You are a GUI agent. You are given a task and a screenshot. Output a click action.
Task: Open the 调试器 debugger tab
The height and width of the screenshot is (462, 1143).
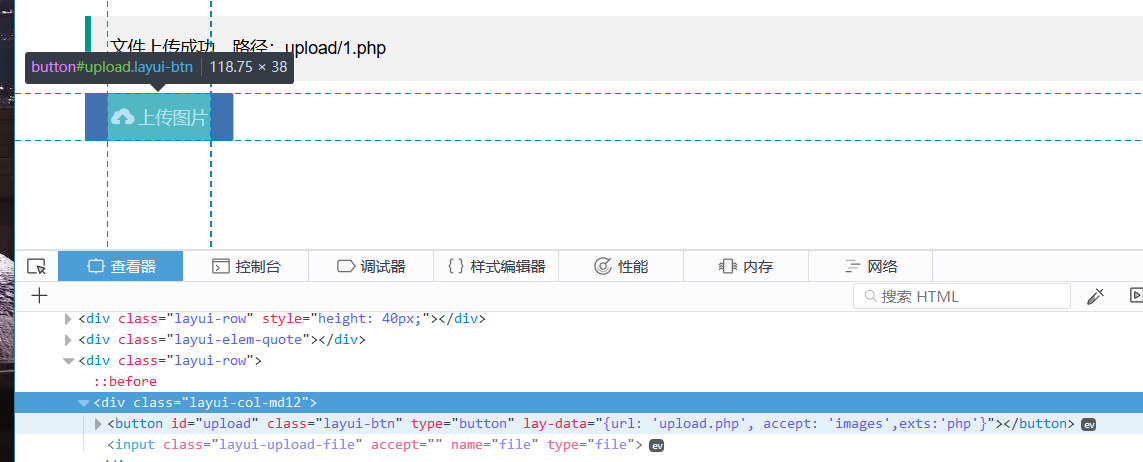tap(371, 267)
